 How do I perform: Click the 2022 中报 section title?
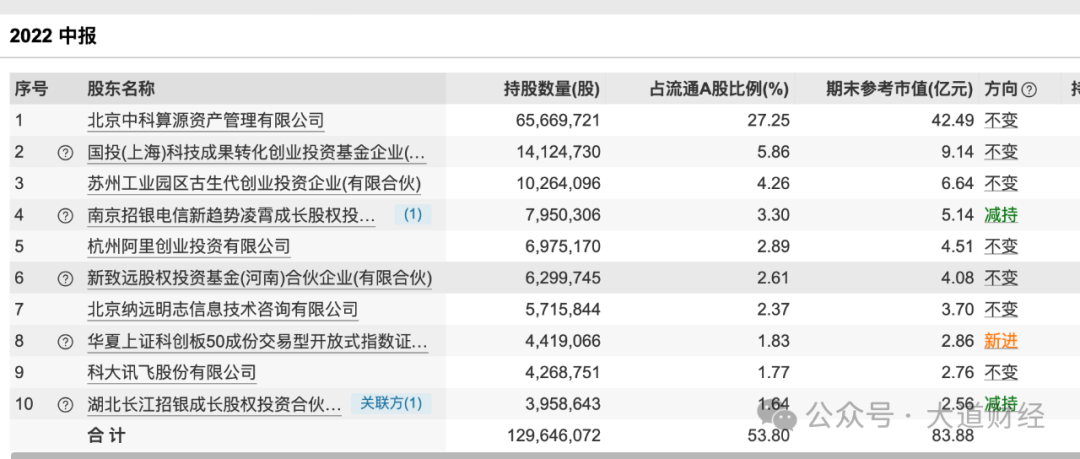53,36
